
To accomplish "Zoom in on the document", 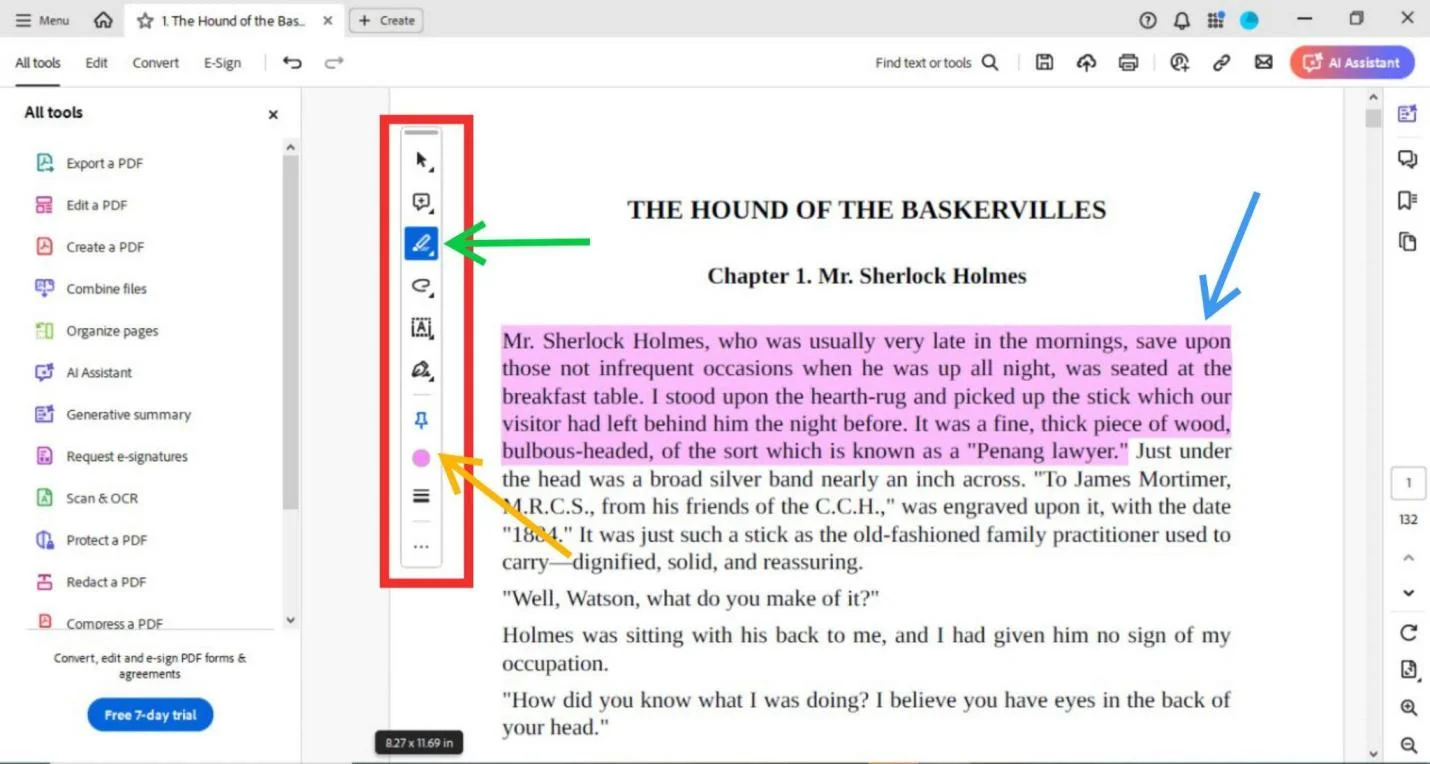I will (1409, 708).
